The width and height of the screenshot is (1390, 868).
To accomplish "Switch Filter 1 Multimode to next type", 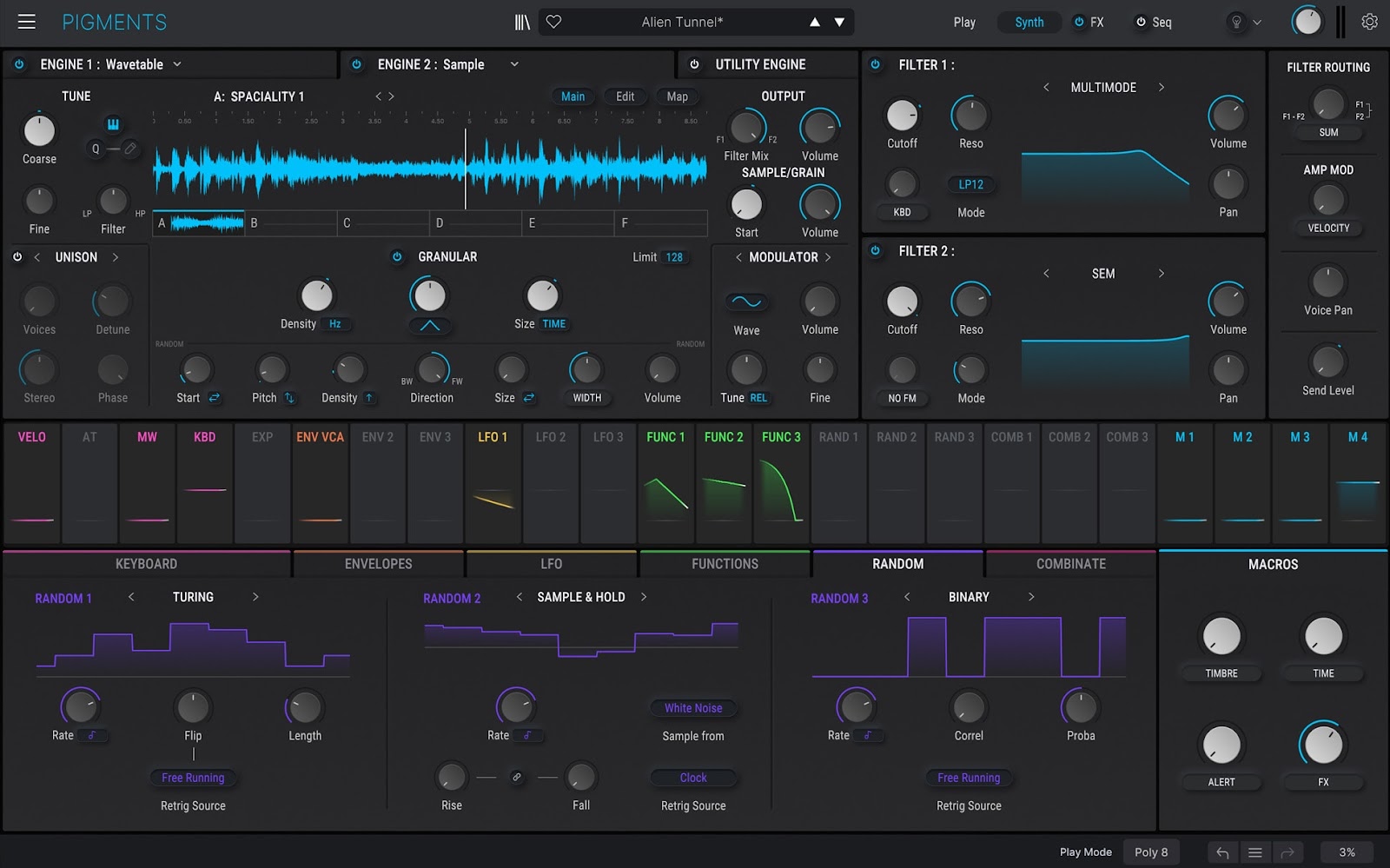I will pos(1162,87).
